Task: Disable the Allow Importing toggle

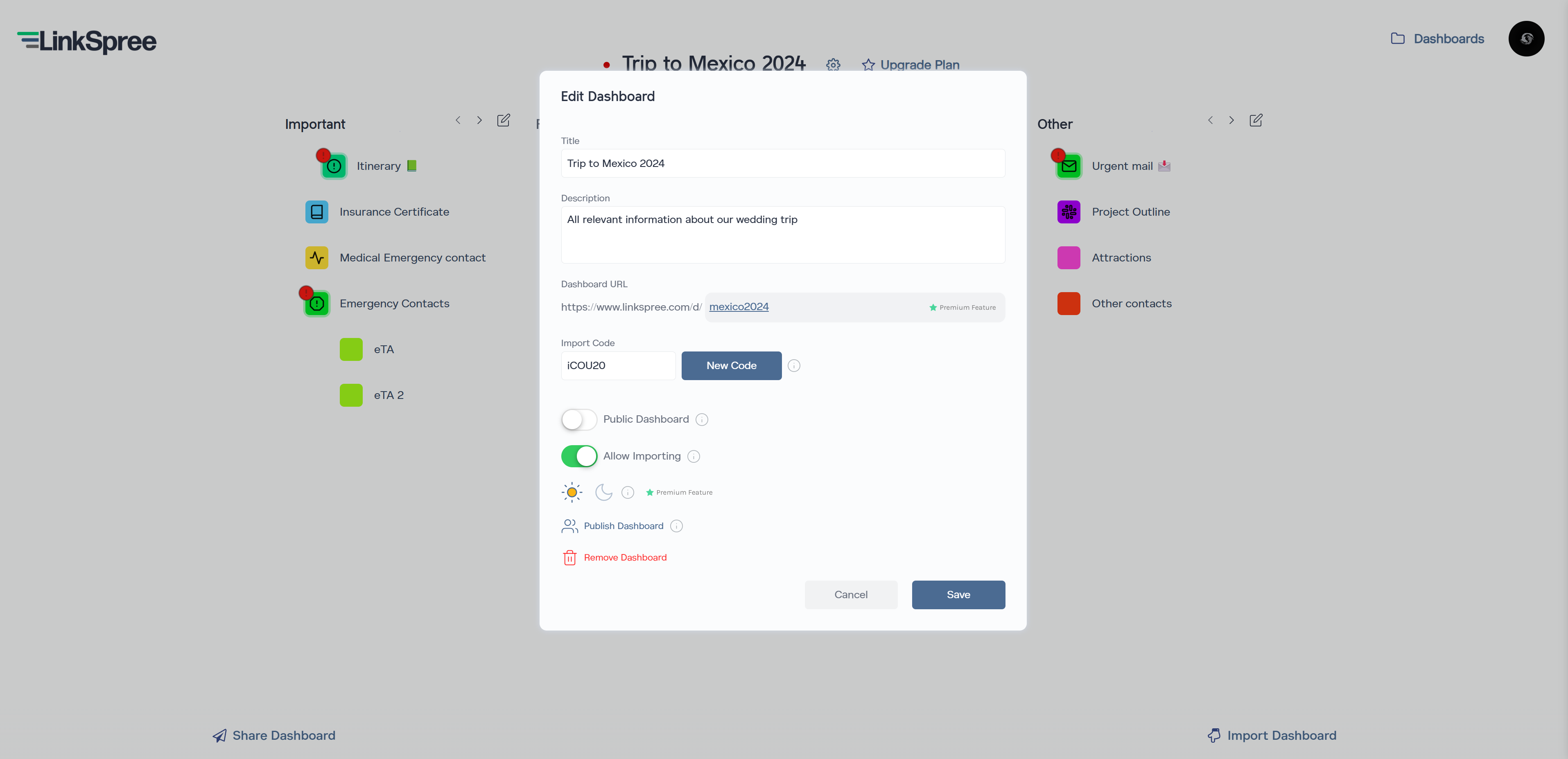Action: point(578,456)
